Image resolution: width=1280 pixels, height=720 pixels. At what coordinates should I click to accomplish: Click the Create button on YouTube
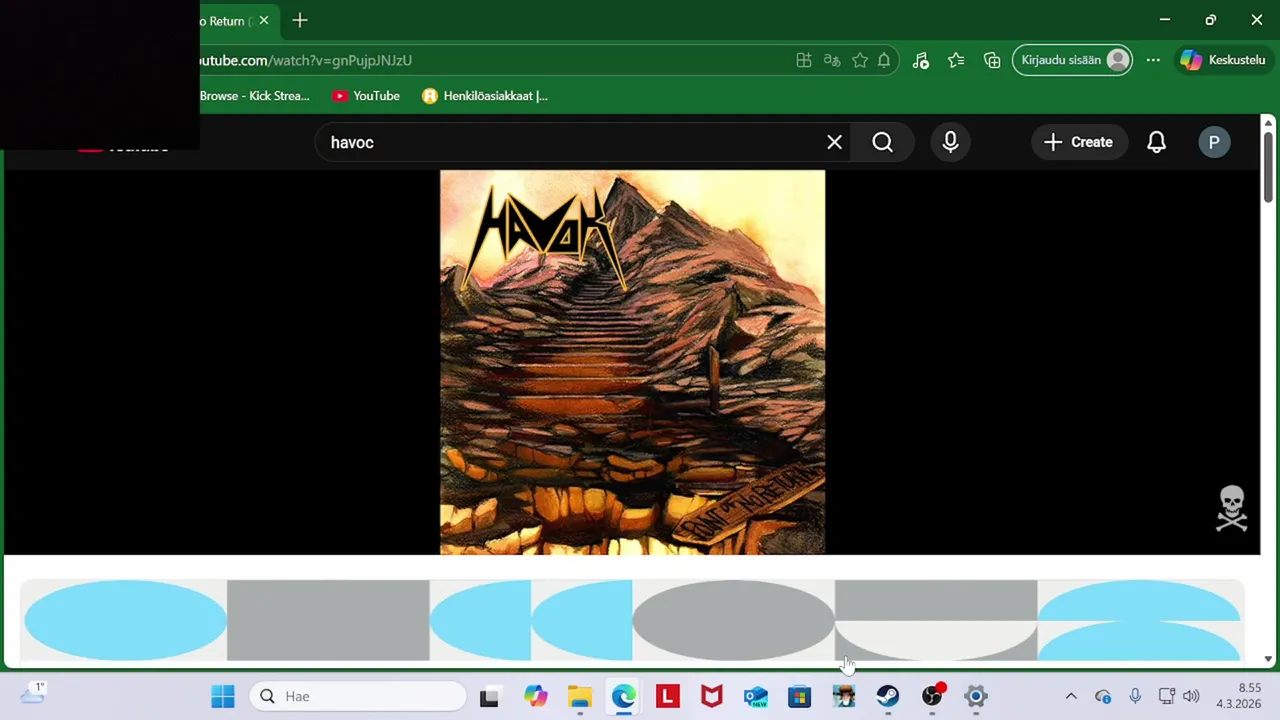(1078, 142)
